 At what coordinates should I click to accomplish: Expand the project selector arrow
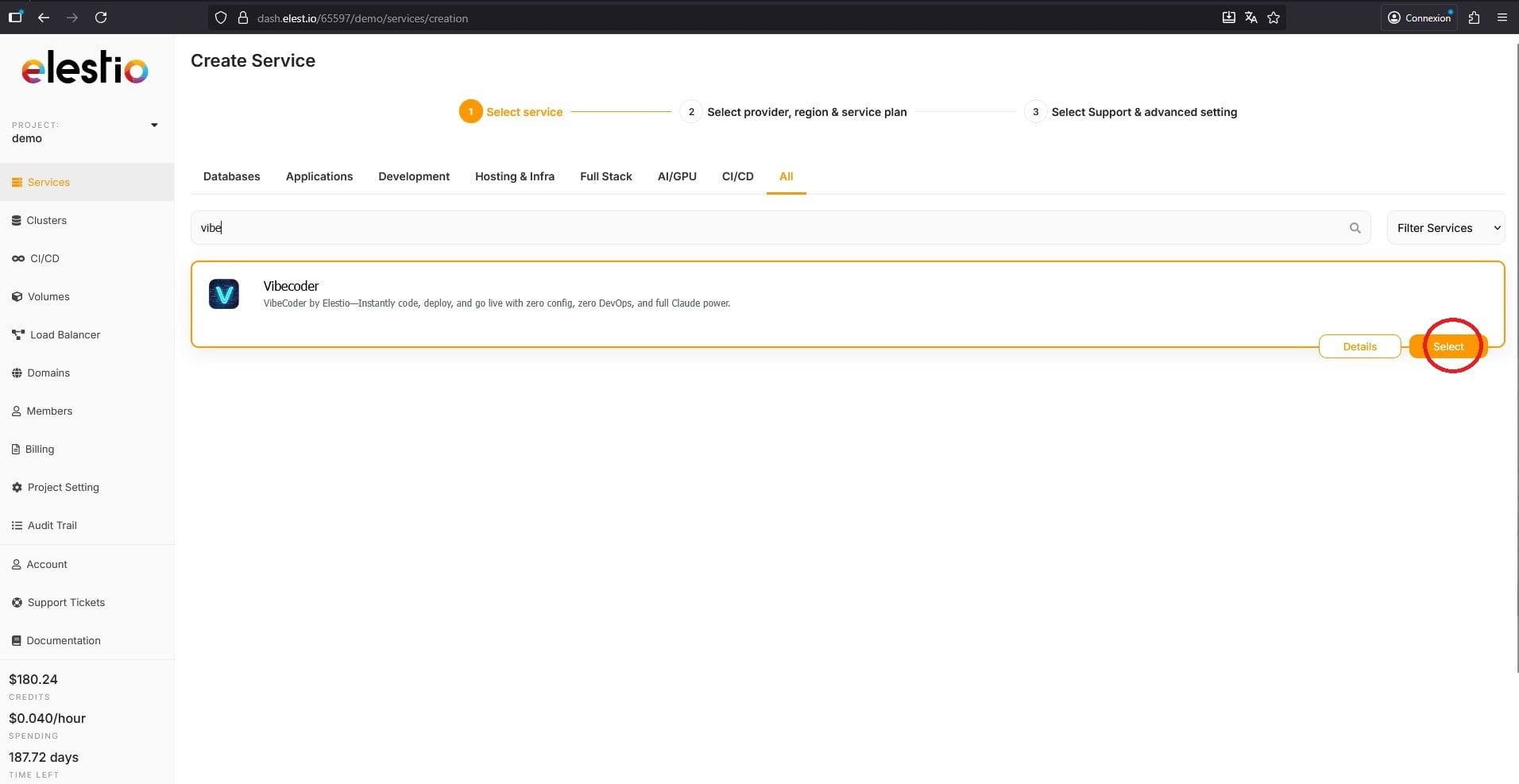point(154,125)
